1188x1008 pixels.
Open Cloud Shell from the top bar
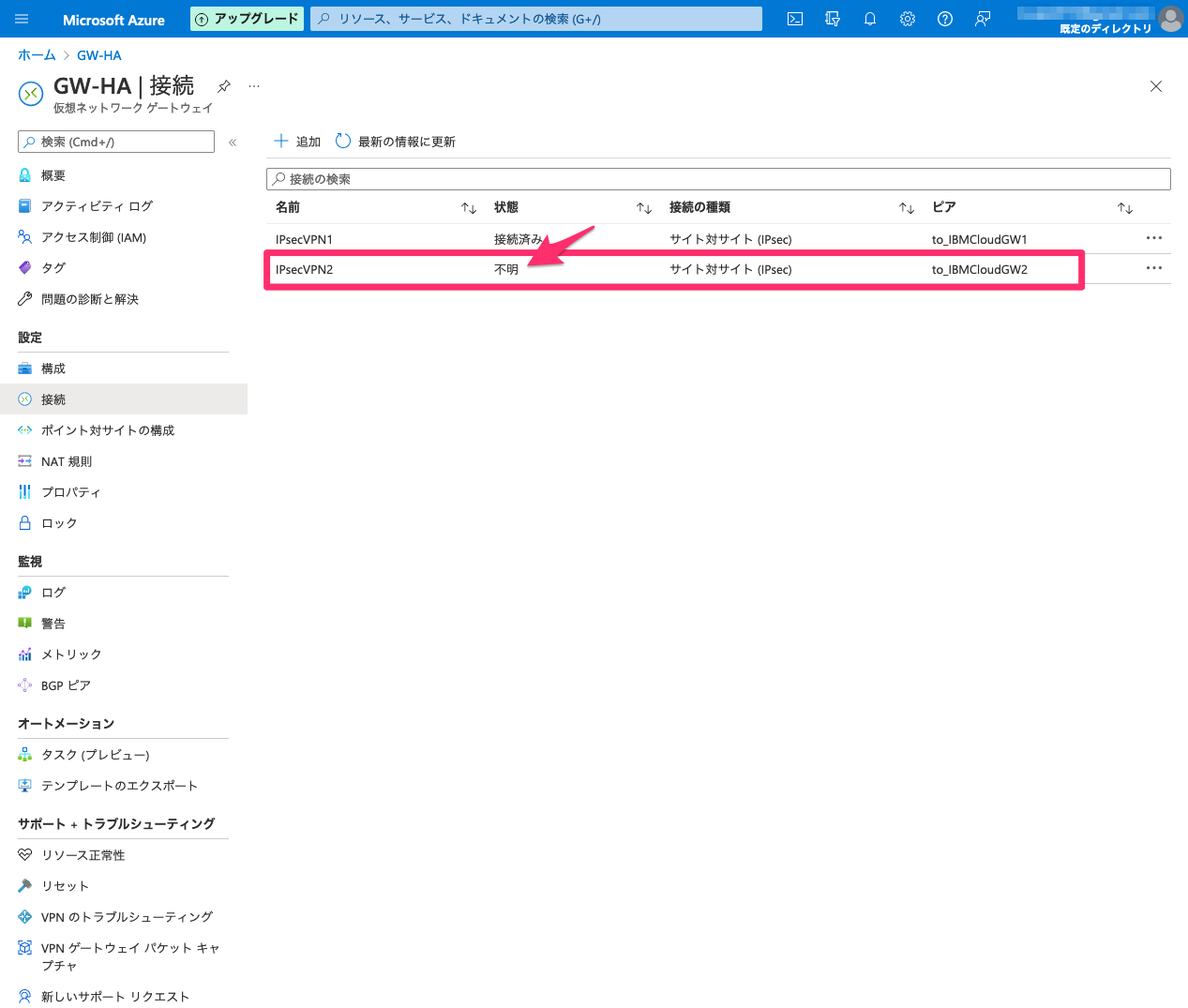tap(794, 19)
